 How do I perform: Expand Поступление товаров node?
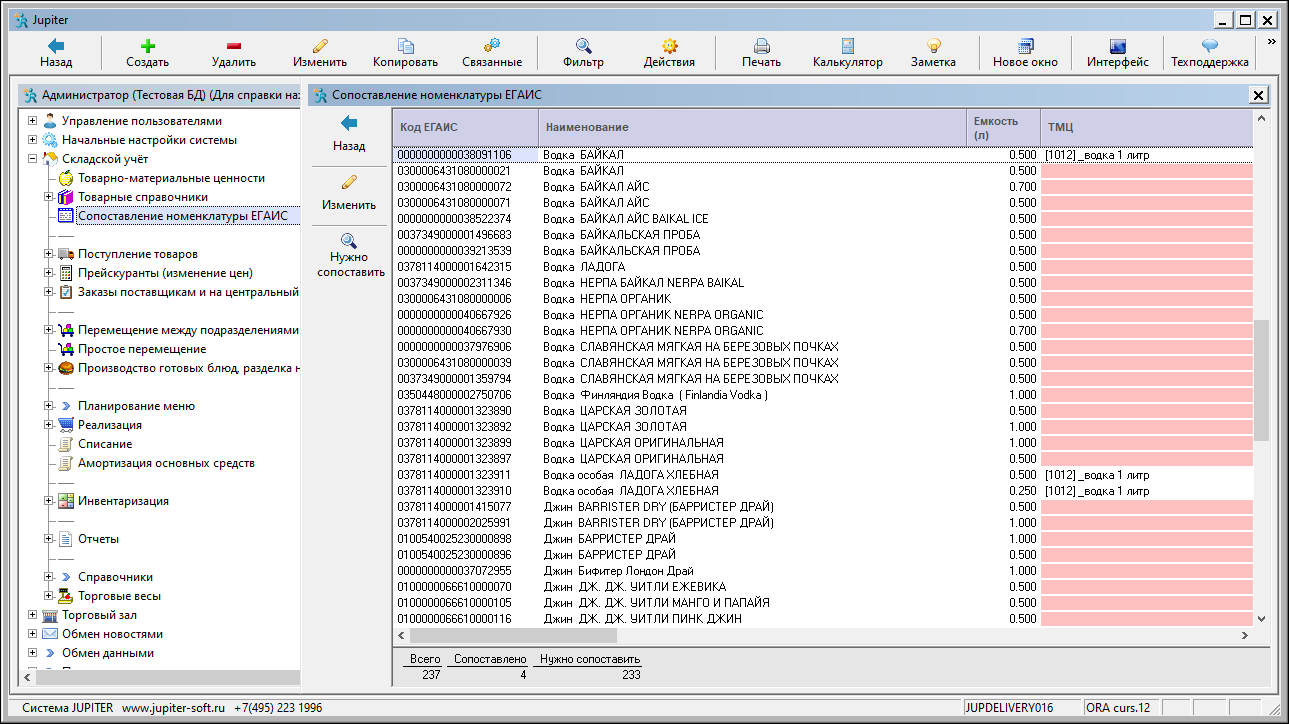[x=49, y=254]
